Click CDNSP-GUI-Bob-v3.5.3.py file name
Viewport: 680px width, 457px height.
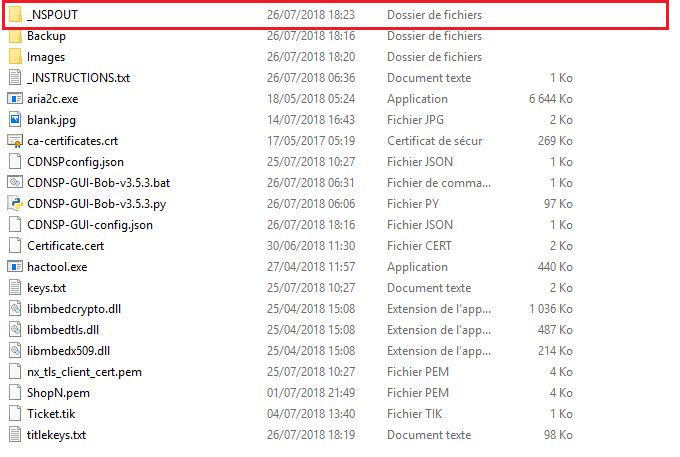pos(96,204)
